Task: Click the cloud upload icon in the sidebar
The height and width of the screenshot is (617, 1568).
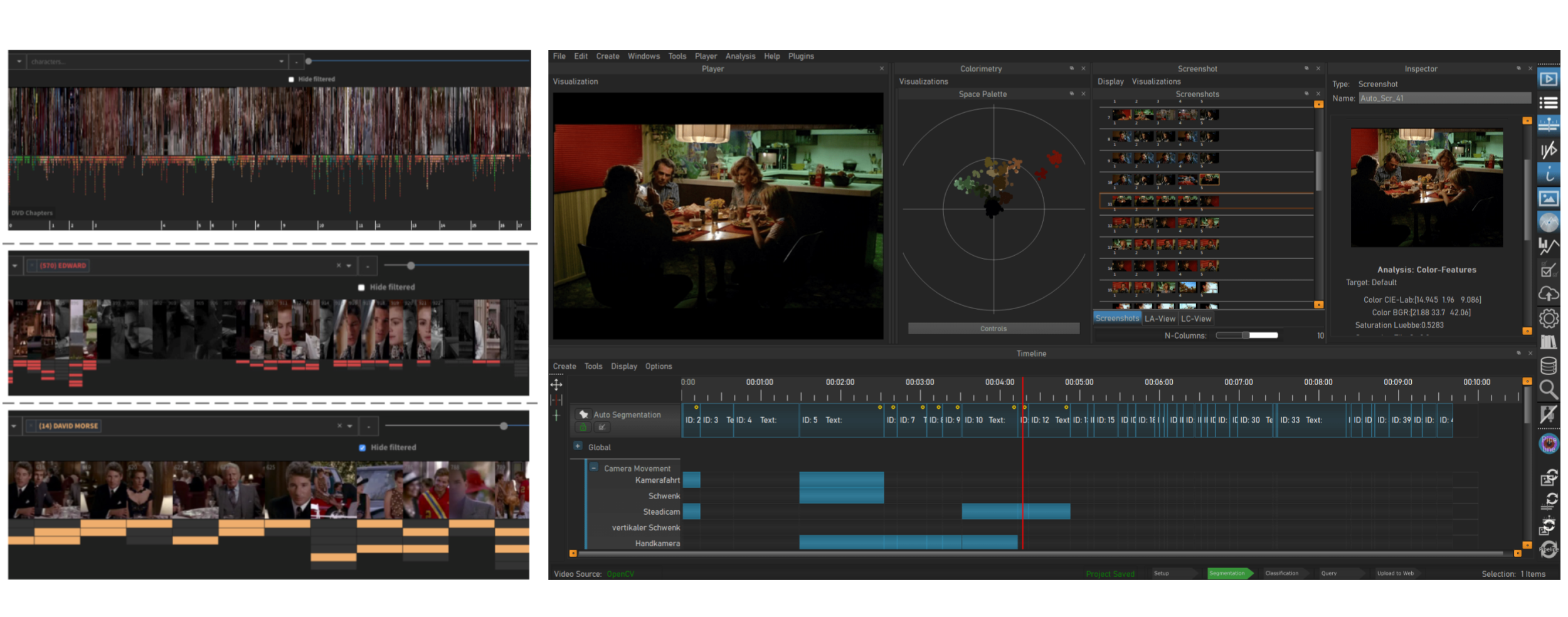Action: (1549, 293)
